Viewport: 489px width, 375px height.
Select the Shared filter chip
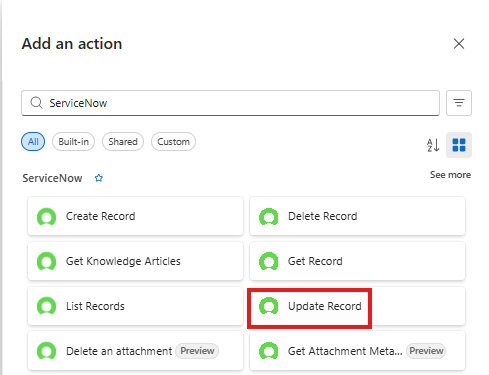[x=123, y=142]
